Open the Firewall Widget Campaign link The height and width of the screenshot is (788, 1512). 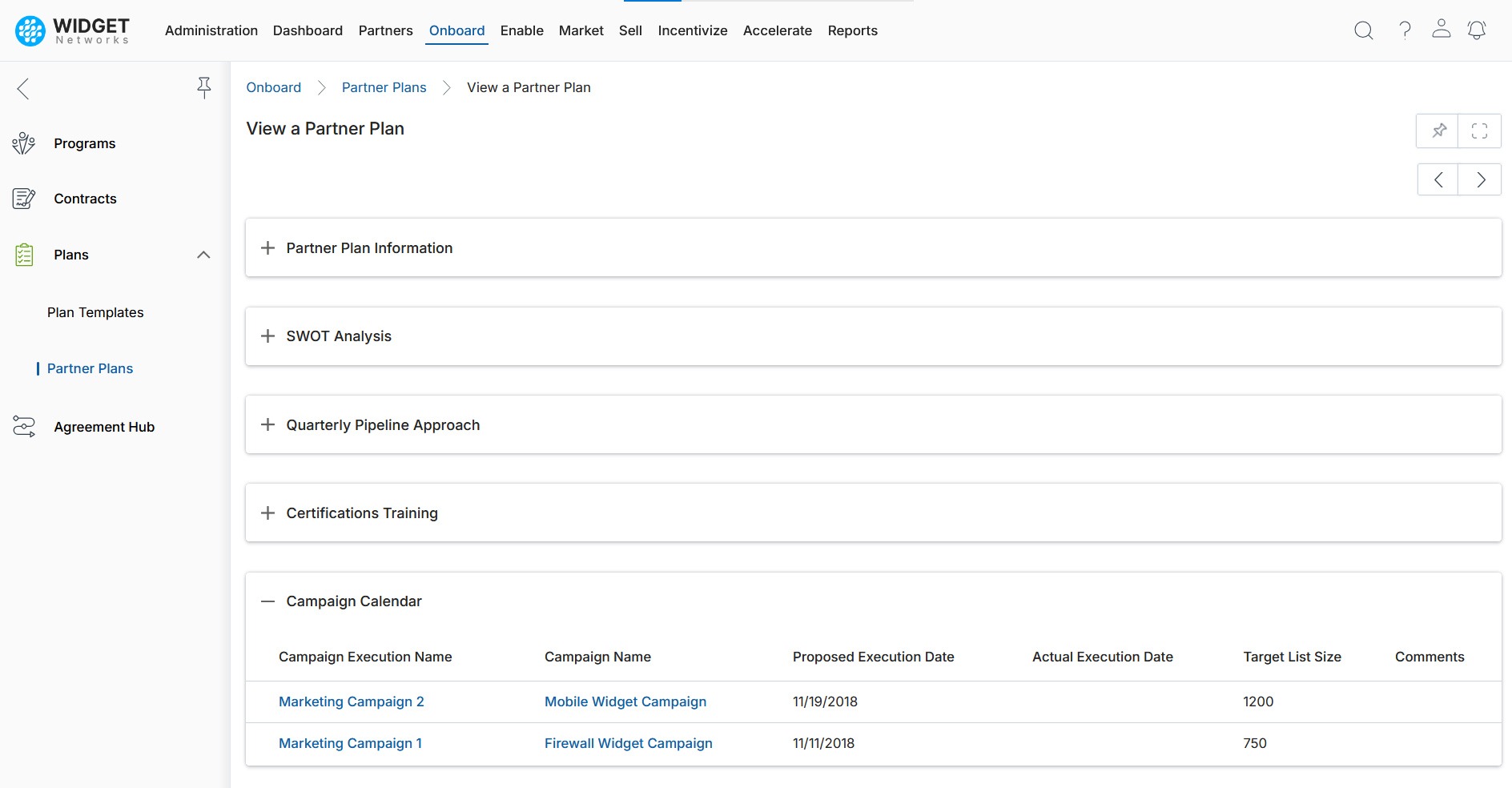tap(628, 743)
